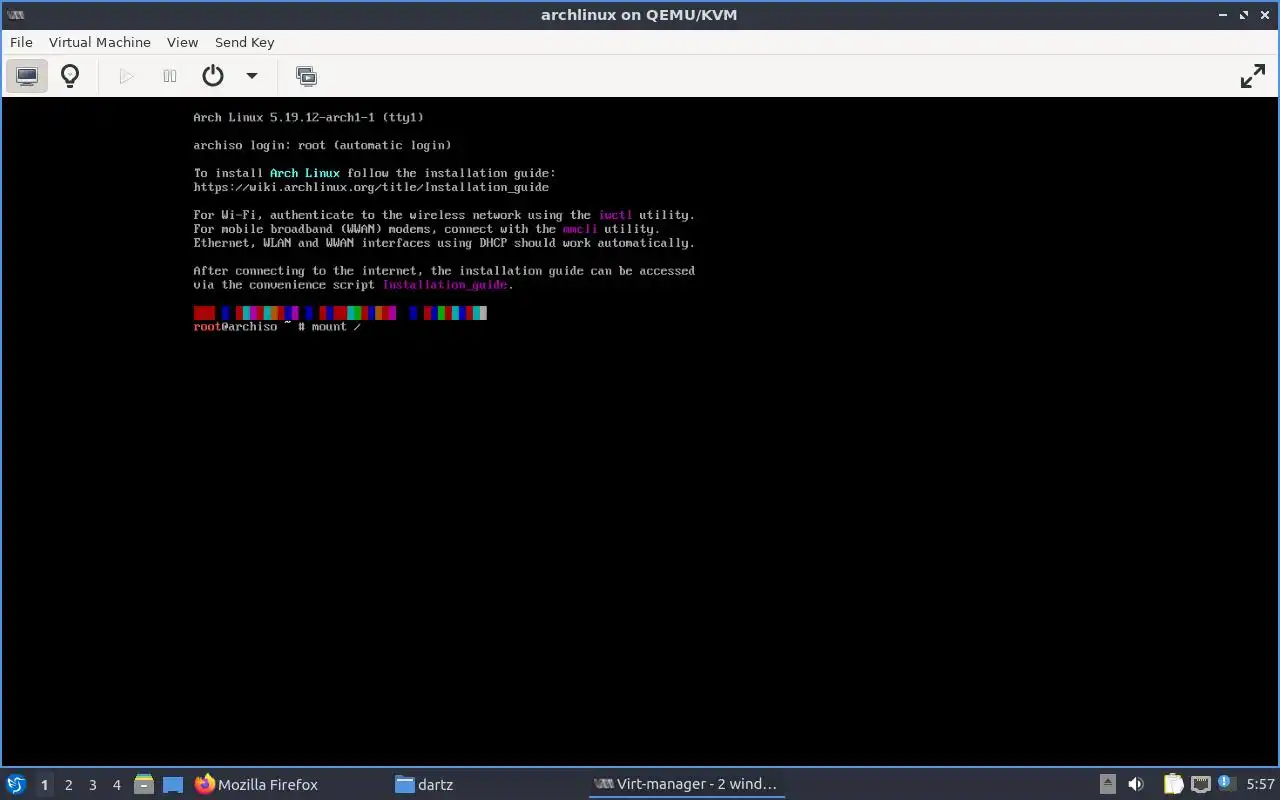Click the typed mount command

tap(336, 327)
